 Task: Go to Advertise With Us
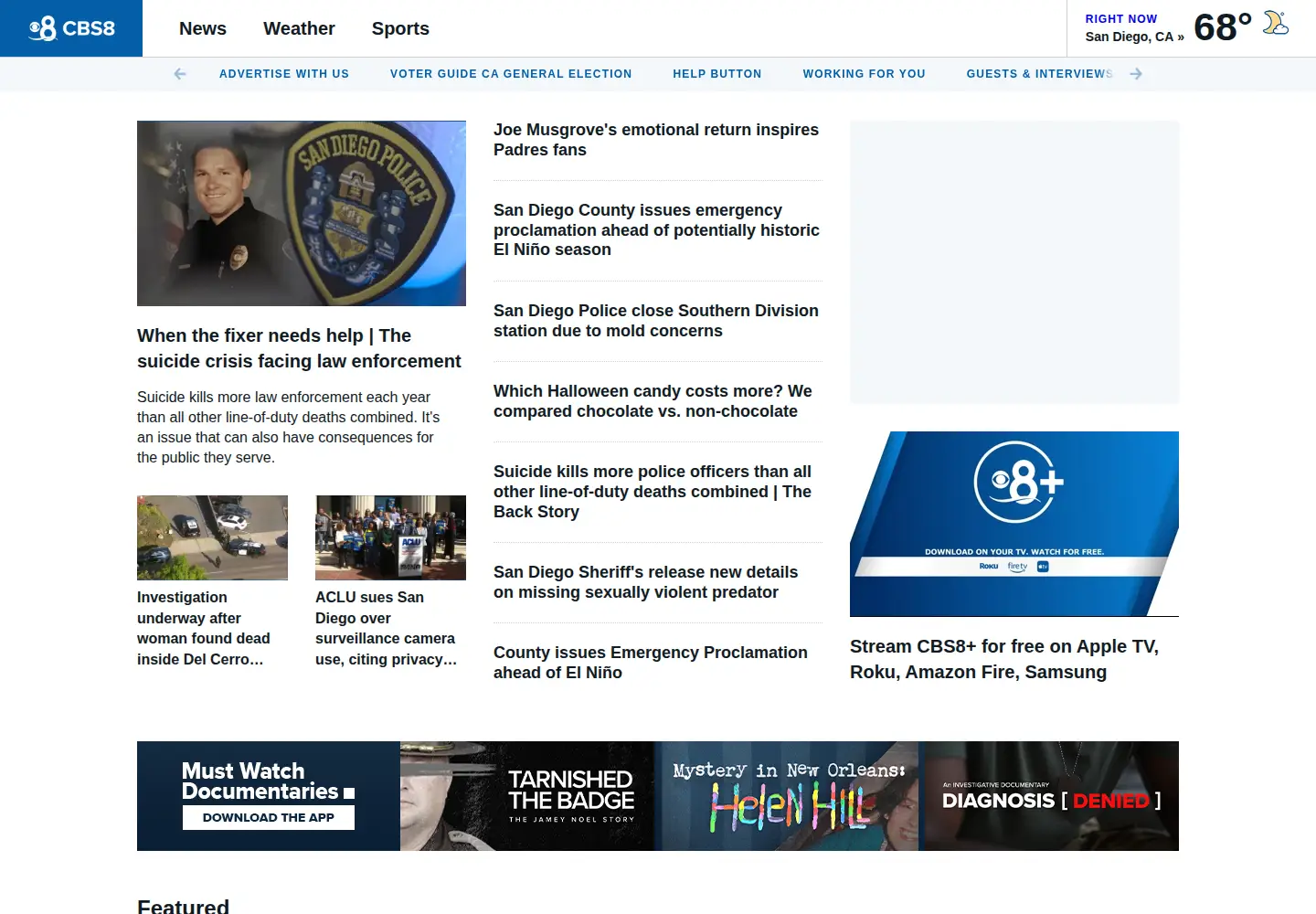(x=284, y=74)
